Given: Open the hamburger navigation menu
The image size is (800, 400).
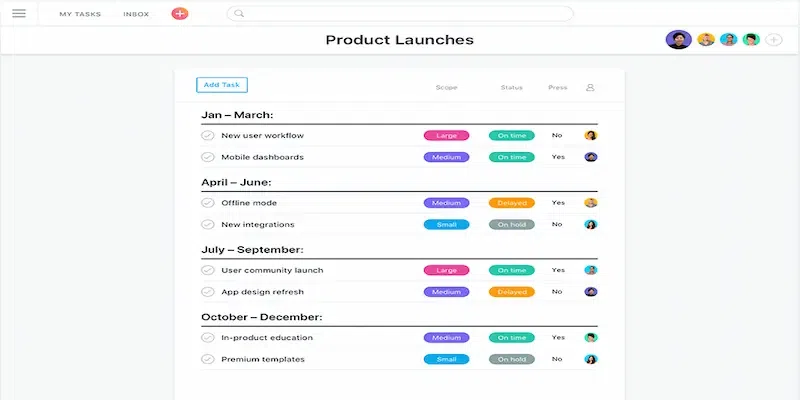Looking at the screenshot, I should pos(19,14).
